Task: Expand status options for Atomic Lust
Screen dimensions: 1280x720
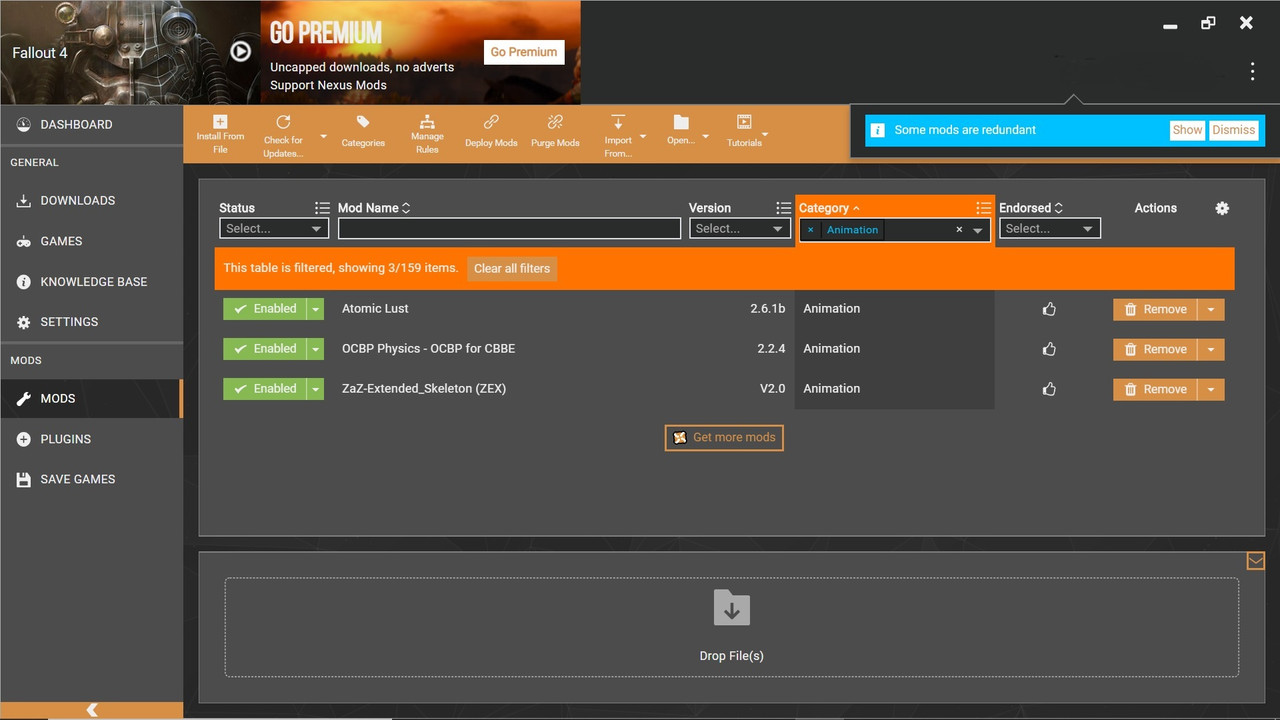Action: (316, 309)
